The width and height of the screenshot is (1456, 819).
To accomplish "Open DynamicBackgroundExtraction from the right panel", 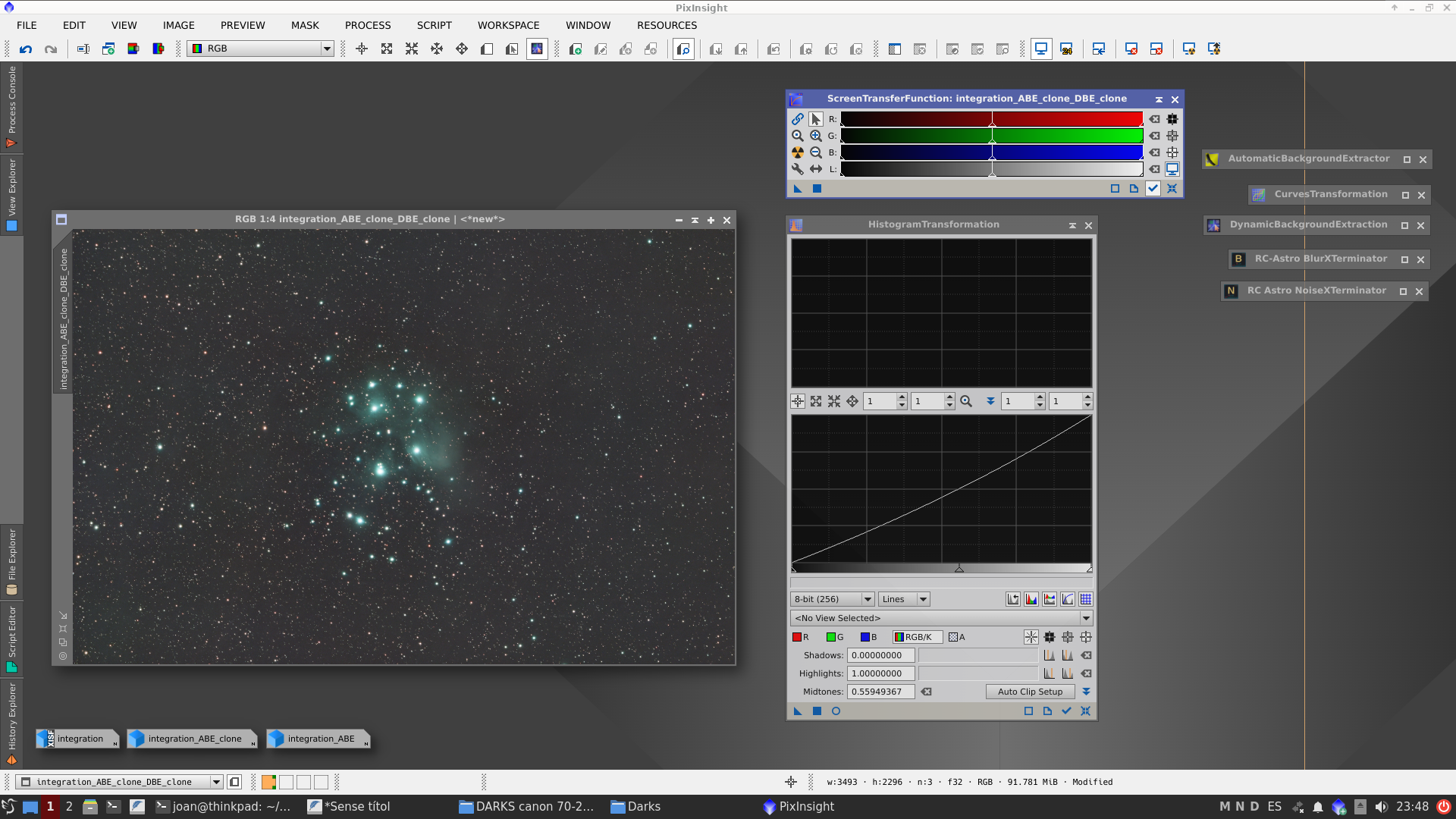I will [1309, 224].
